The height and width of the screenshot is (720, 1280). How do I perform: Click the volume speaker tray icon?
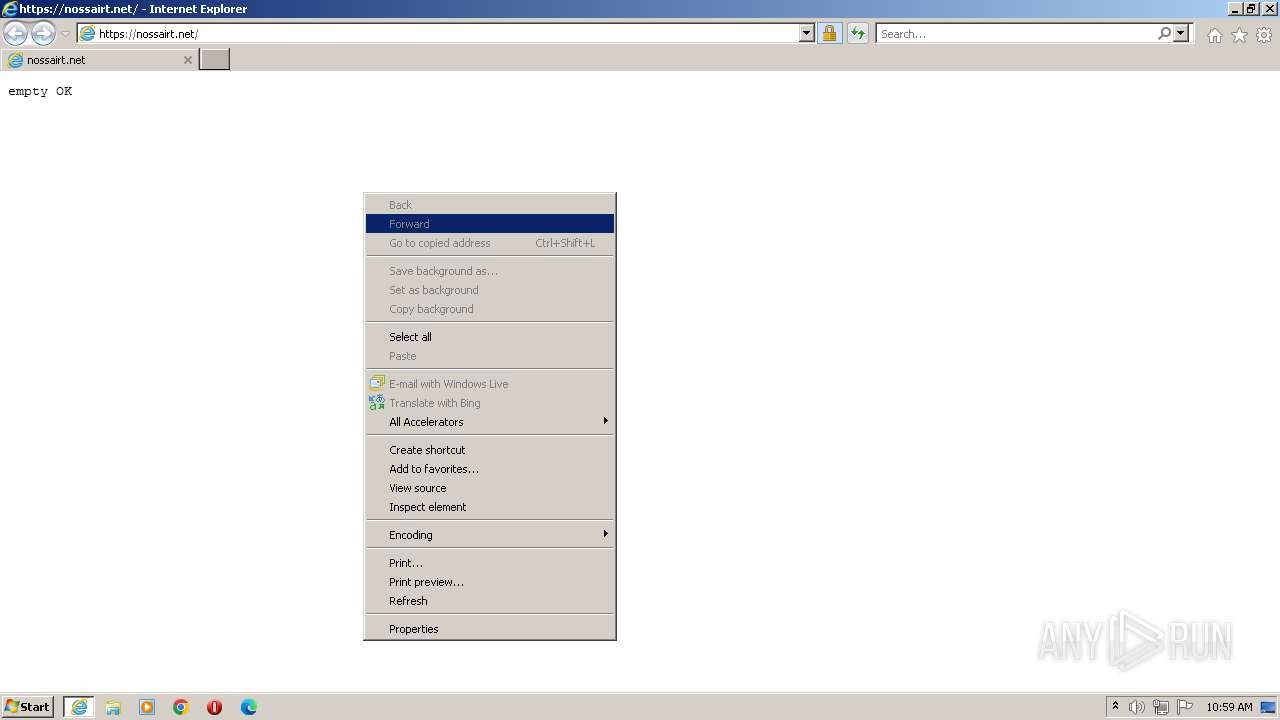[x=1137, y=707]
